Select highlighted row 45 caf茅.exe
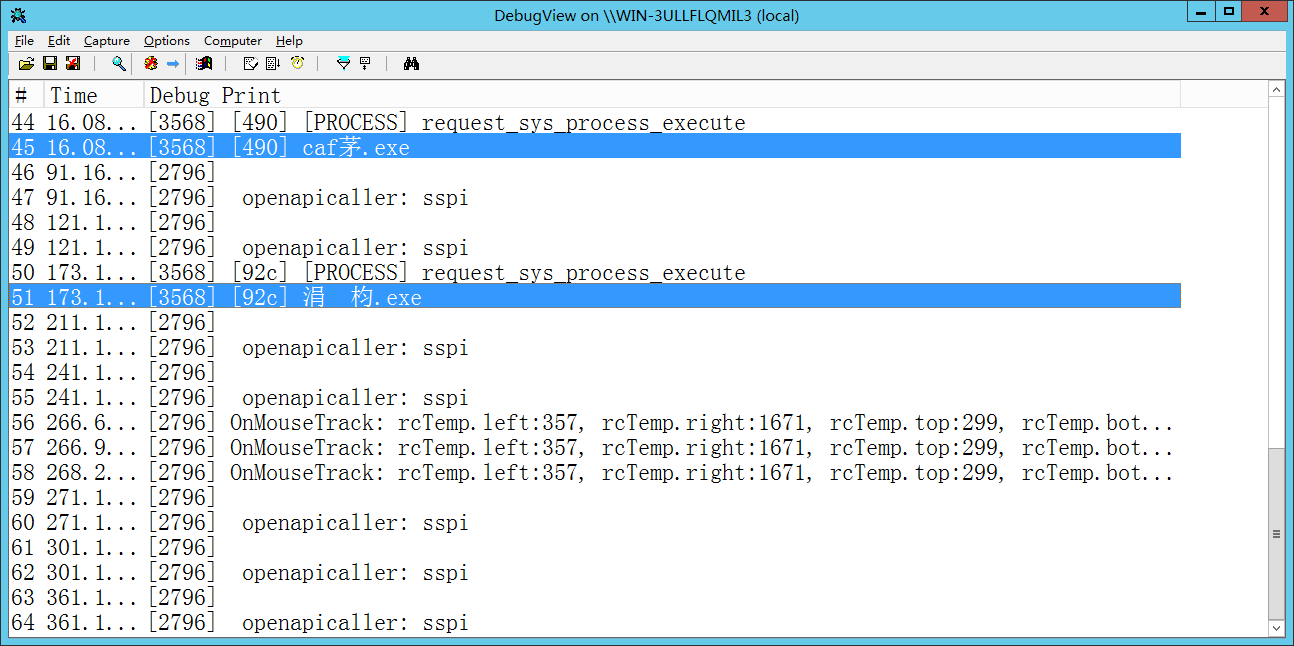Viewport: 1294px width, 646px height. coord(595,147)
